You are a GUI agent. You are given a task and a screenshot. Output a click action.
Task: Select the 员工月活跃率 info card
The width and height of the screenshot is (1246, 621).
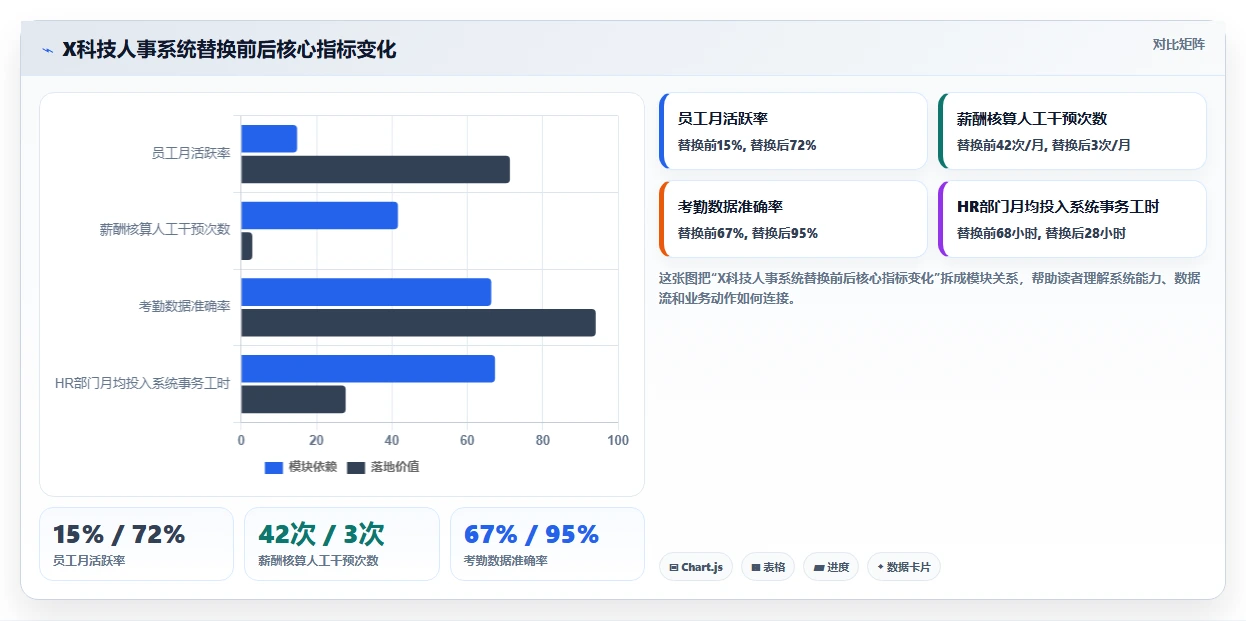[793, 131]
